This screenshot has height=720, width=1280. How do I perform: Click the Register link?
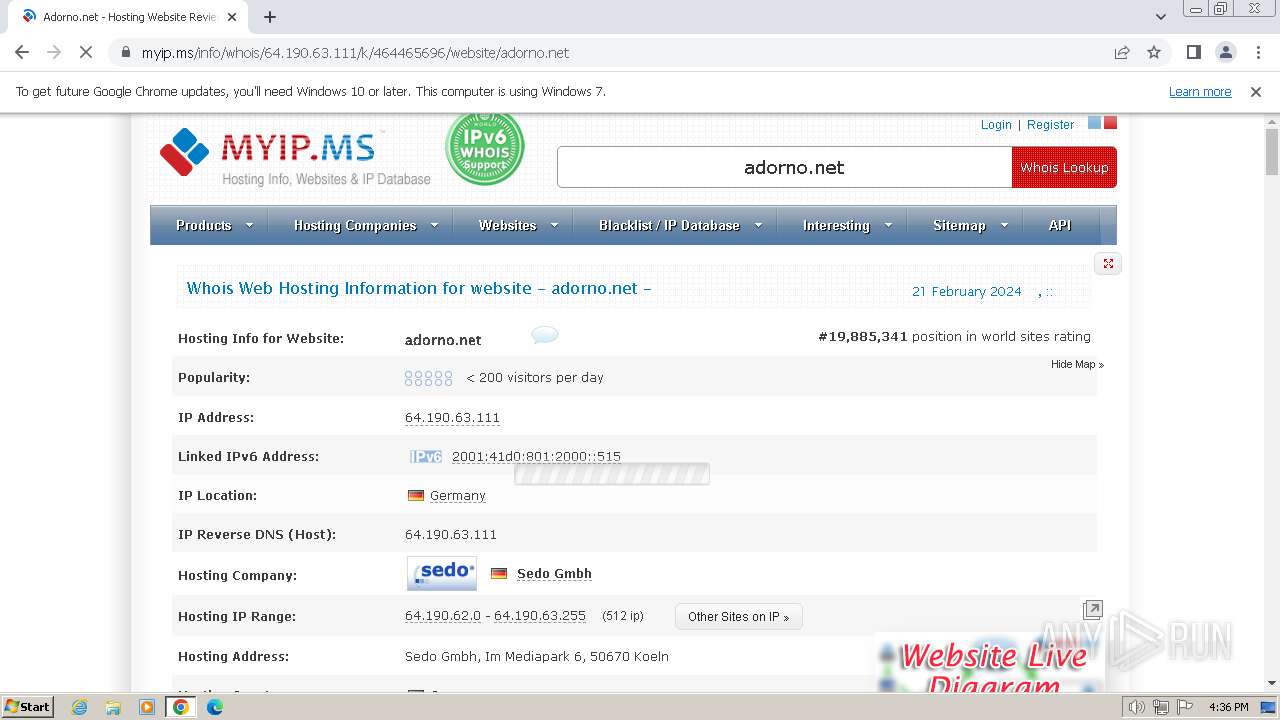[x=1050, y=124]
